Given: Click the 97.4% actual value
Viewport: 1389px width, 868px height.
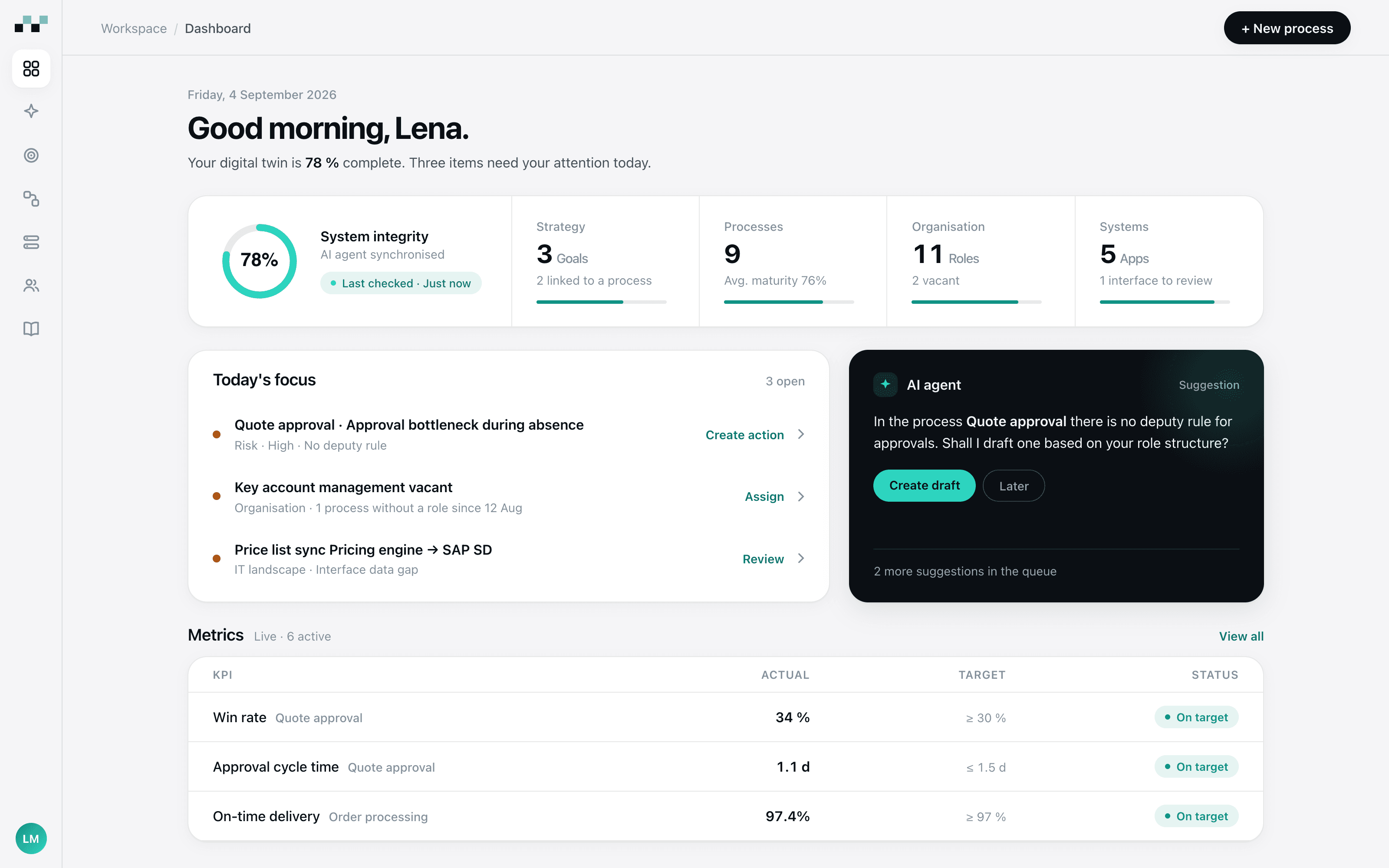Looking at the screenshot, I should tap(787, 816).
